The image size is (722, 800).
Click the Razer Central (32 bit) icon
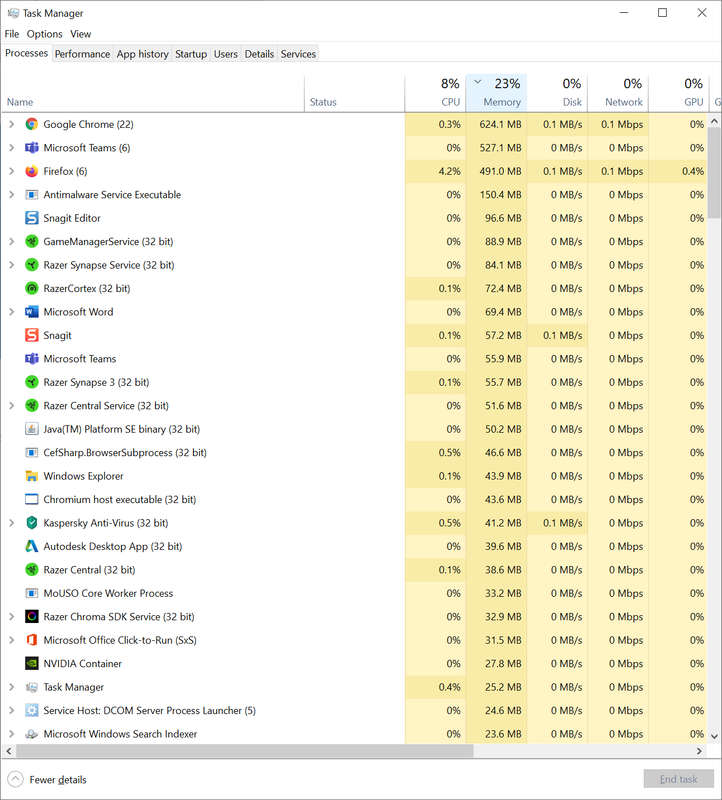click(x=32, y=570)
